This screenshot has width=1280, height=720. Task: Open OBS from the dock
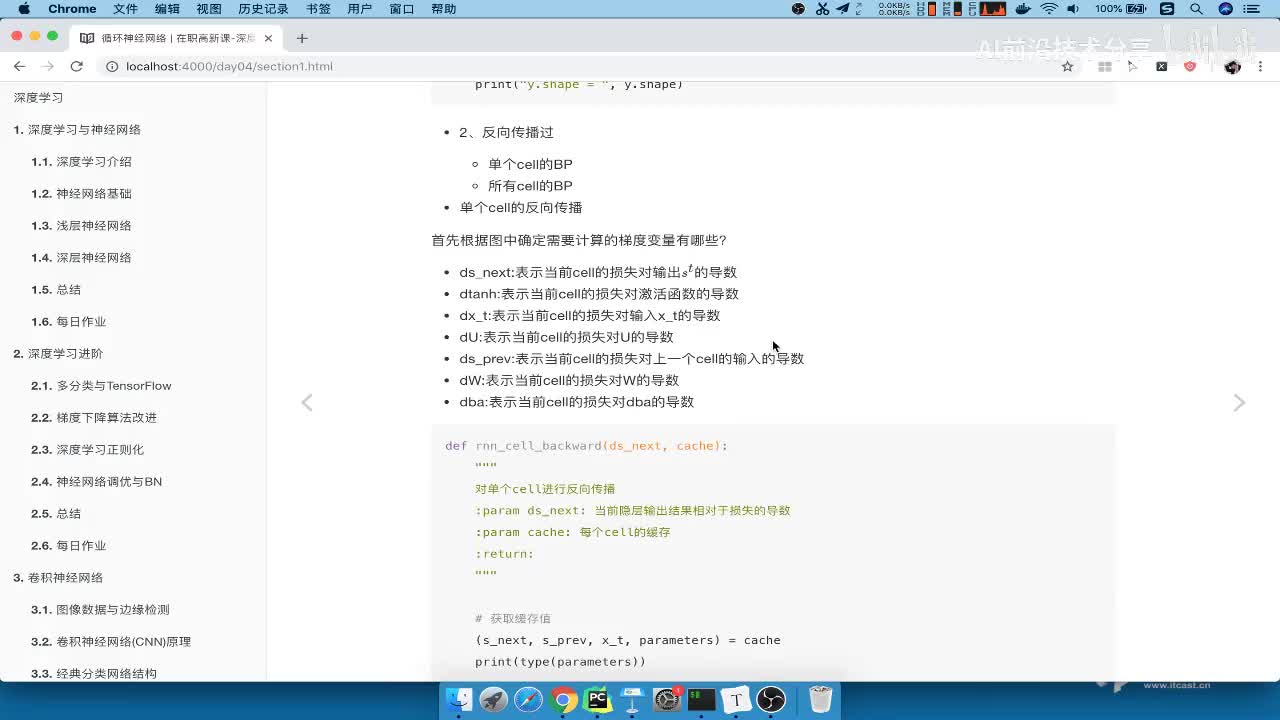[771, 699]
